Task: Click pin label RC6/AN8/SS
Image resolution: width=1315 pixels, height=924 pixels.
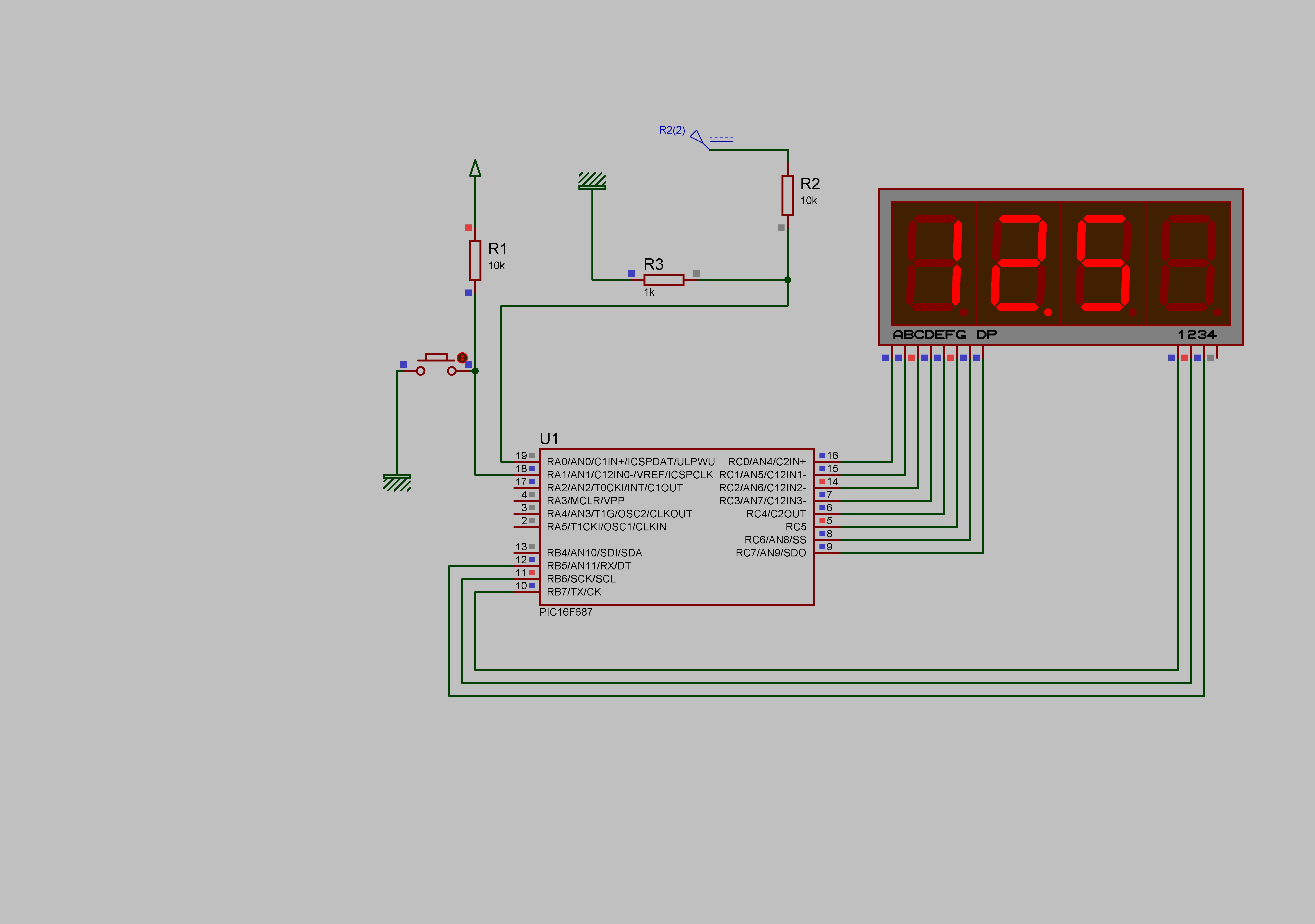Action: click(x=775, y=540)
